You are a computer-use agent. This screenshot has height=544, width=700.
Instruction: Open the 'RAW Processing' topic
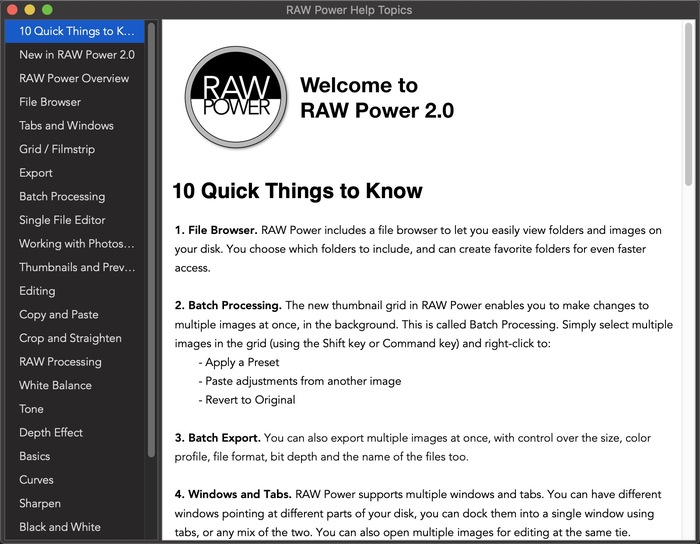pos(75,362)
